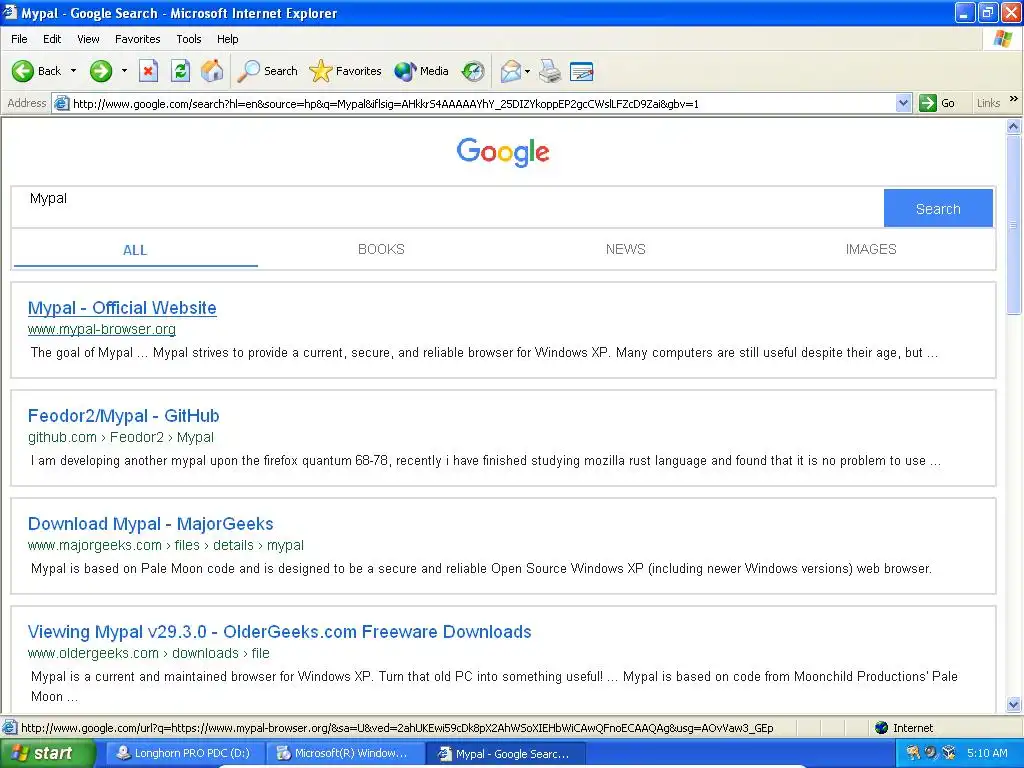The height and width of the screenshot is (768, 1024).
Task: Open Viewing Mypal v29.3.0 OlderGeeks result
Action: point(280,632)
